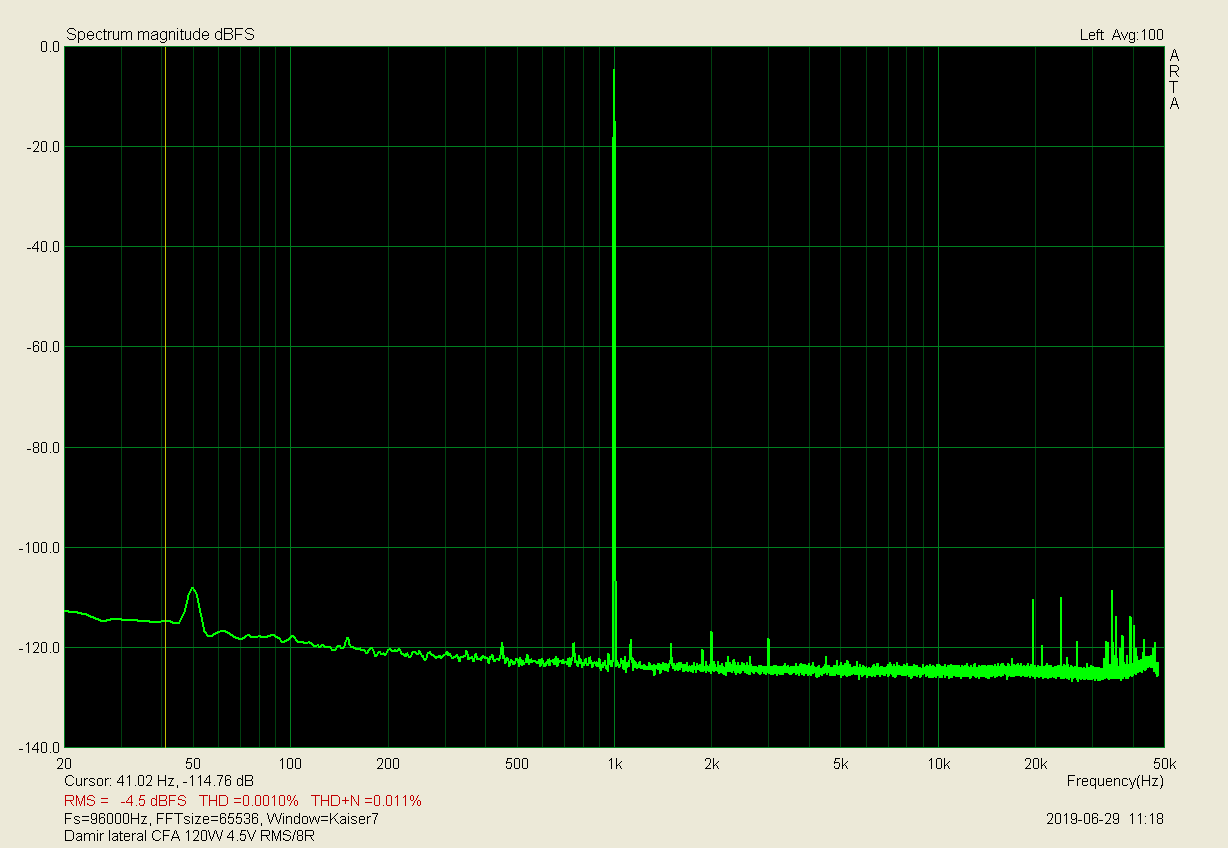
Task: Click the -20.0 dB axis label
Action: (44, 147)
